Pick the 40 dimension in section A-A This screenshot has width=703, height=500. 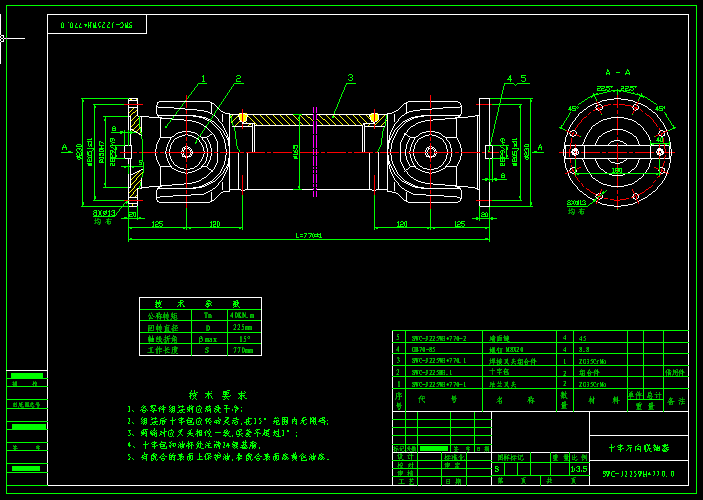tap(660, 139)
